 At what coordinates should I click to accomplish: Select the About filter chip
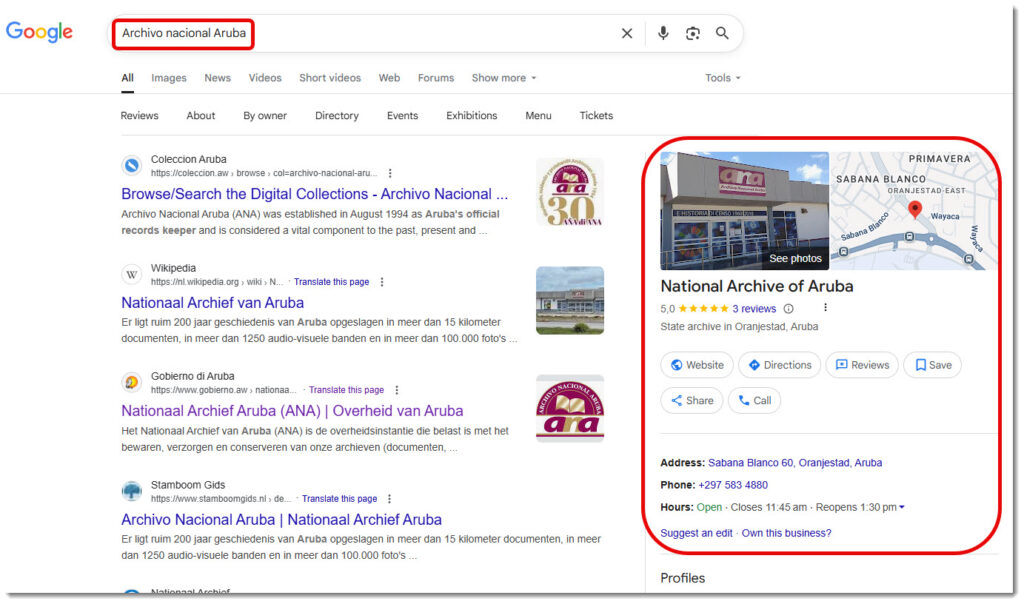point(200,116)
